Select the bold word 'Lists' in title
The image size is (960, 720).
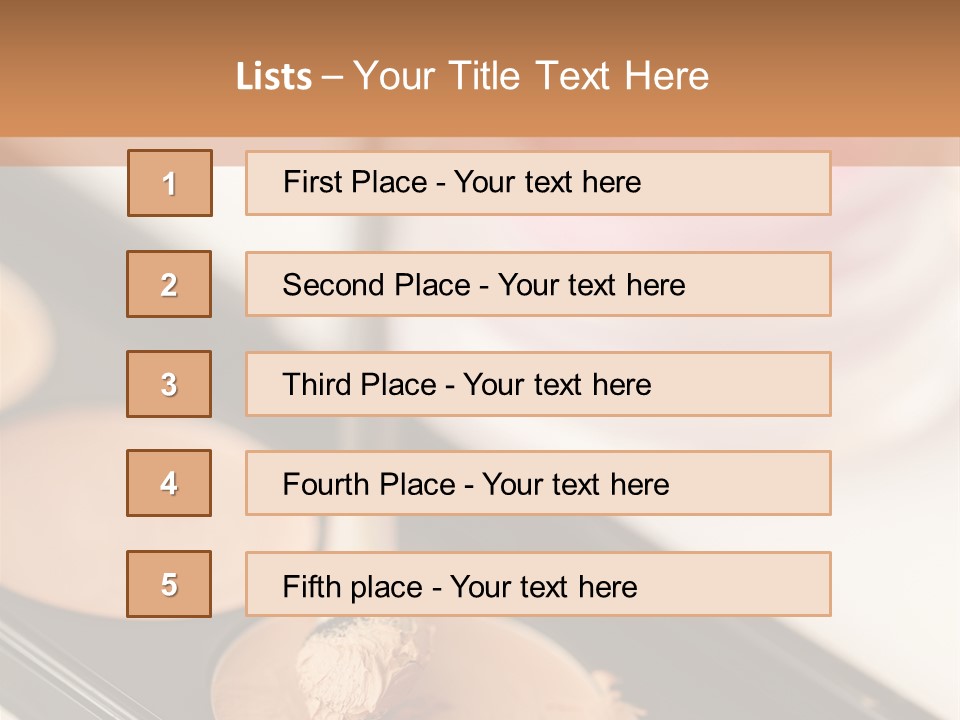pyautogui.click(x=274, y=77)
